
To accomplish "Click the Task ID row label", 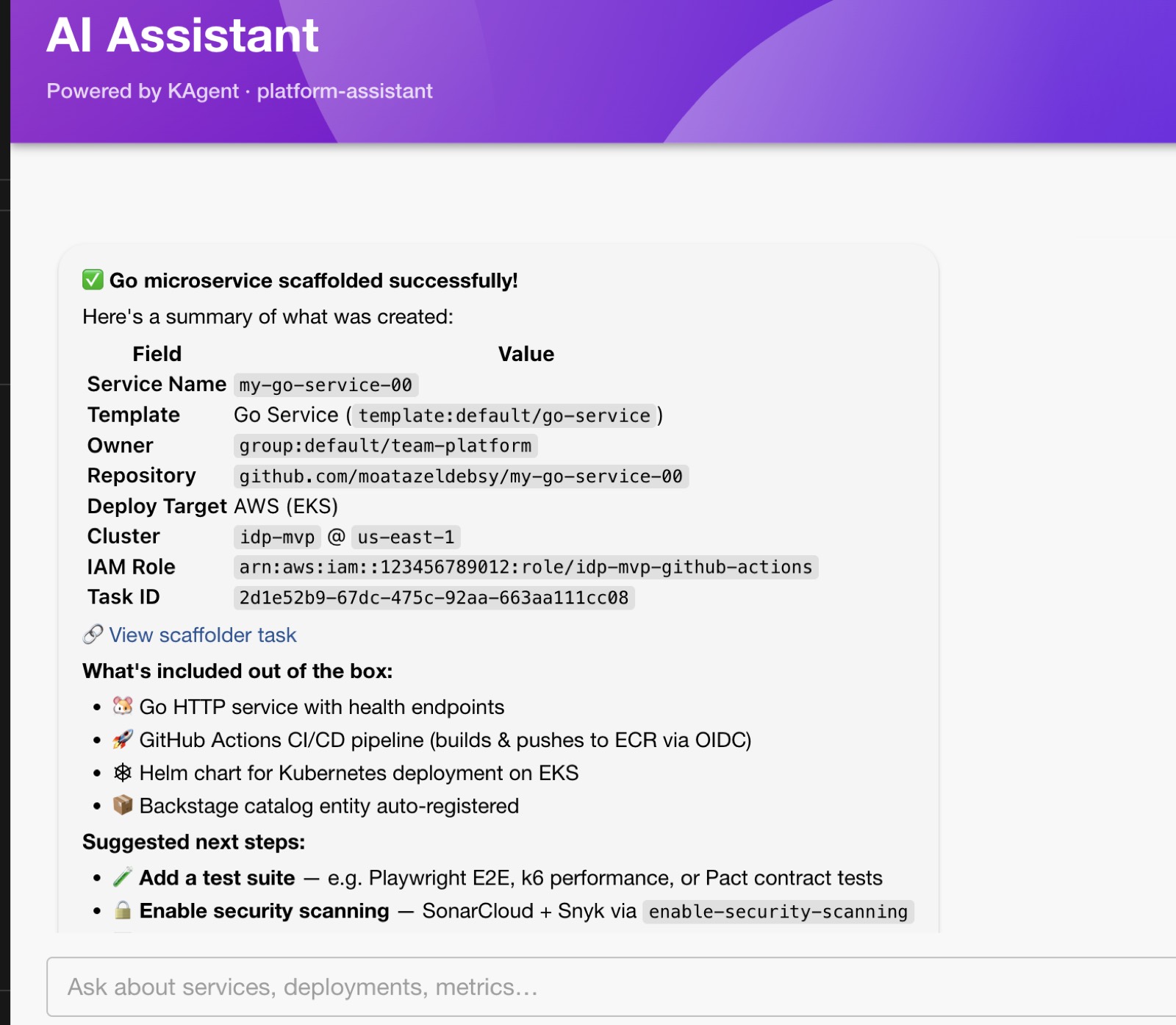I will [123, 596].
